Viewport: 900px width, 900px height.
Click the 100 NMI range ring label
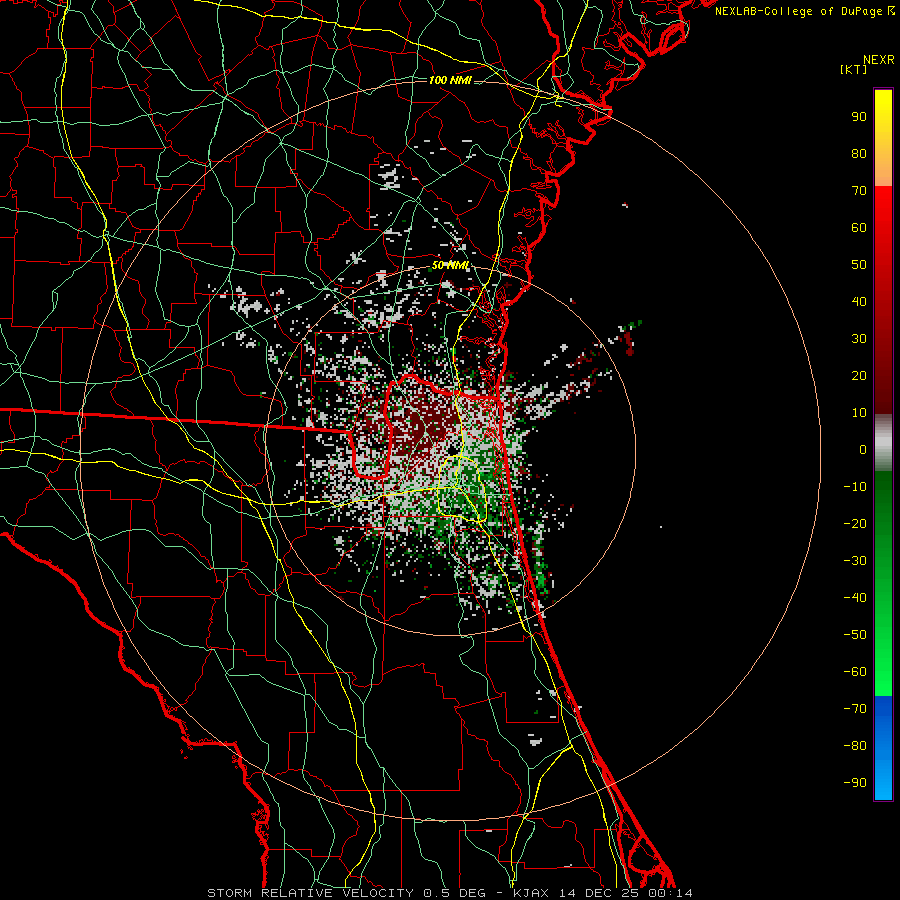[450, 80]
